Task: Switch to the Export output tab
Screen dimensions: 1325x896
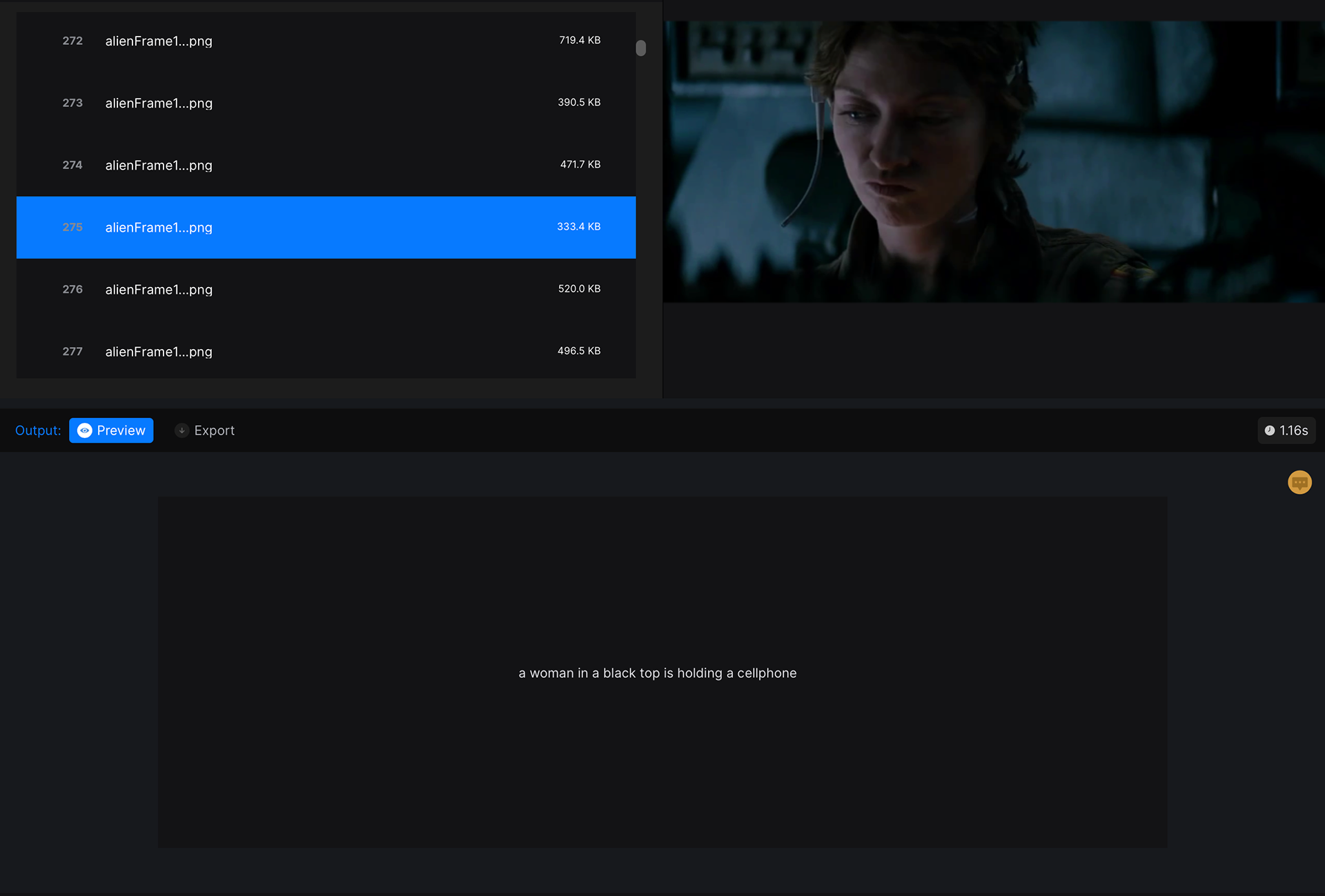Action: point(205,430)
